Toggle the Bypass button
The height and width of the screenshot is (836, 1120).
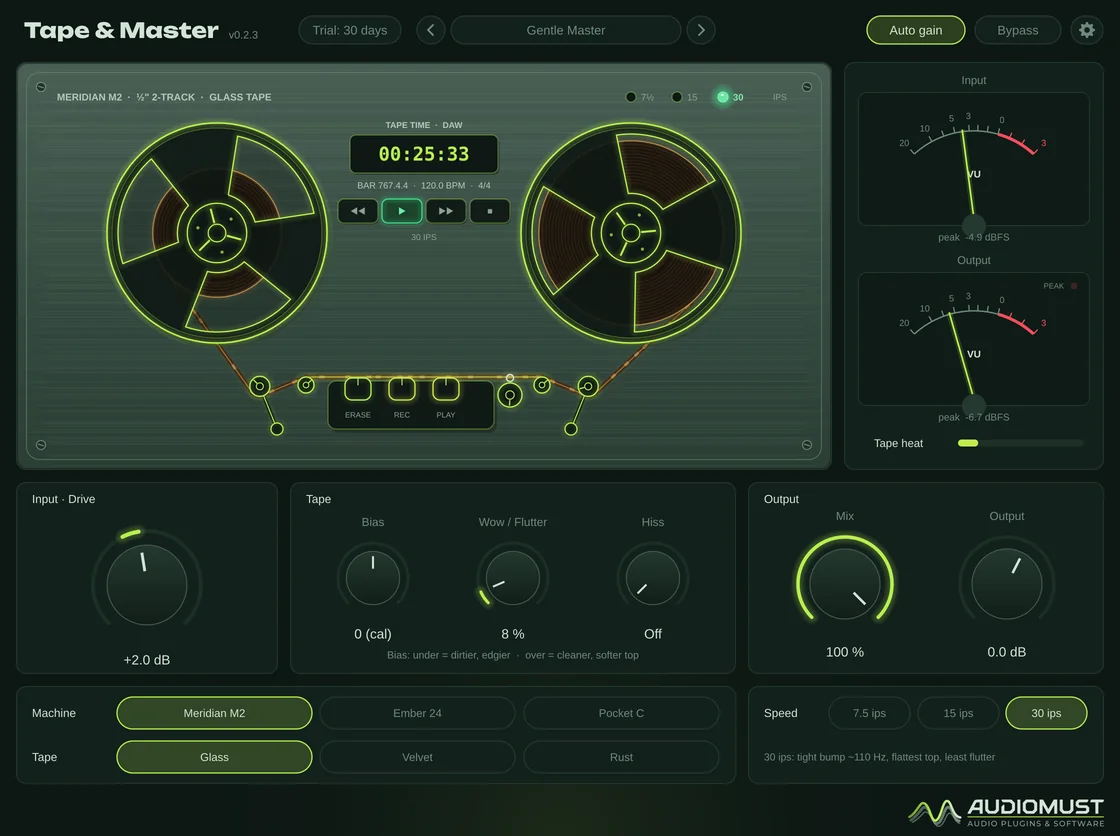(x=1017, y=30)
